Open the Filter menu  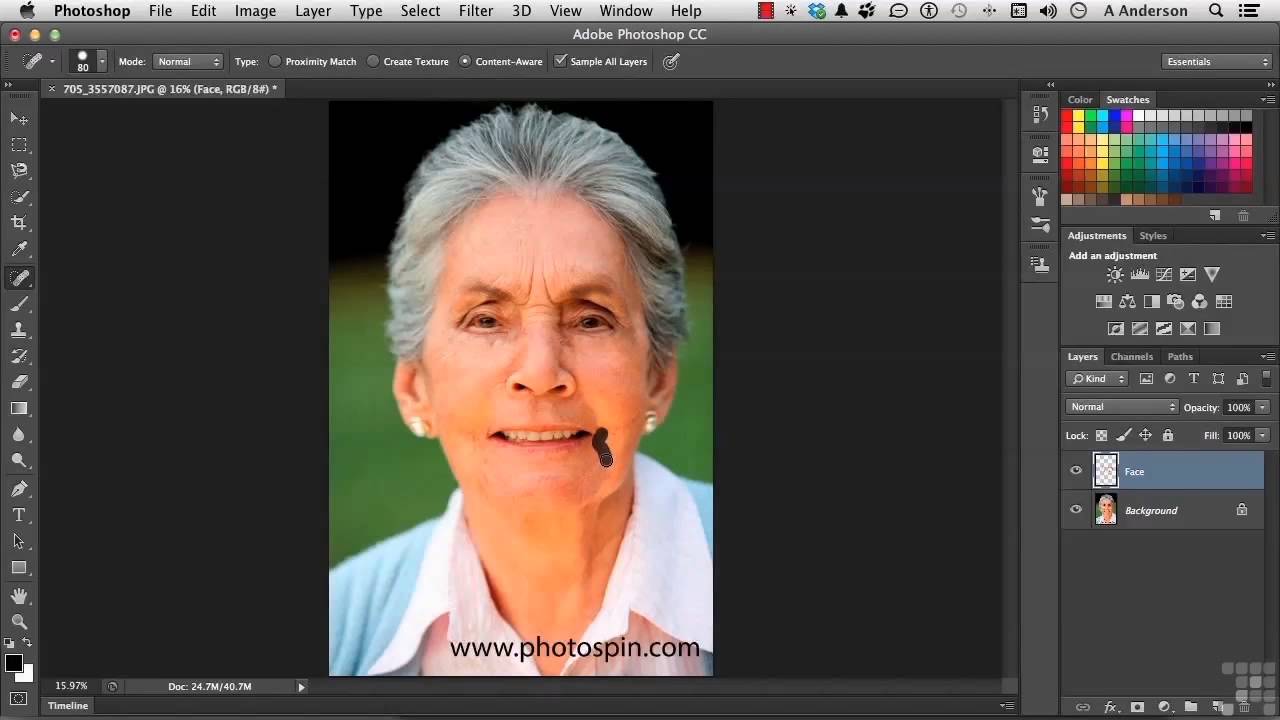point(476,11)
